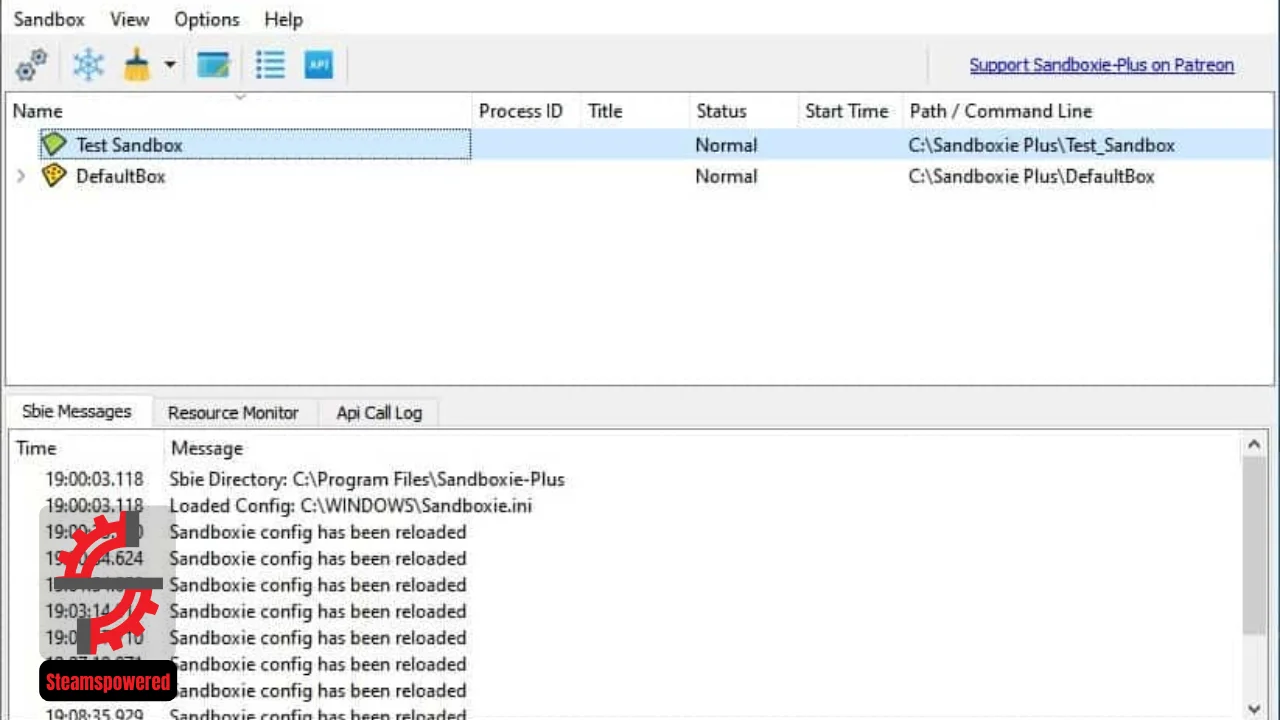1280x720 pixels.
Task: Select the Sbie Directory log message
Action: pyautogui.click(x=367, y=479)
